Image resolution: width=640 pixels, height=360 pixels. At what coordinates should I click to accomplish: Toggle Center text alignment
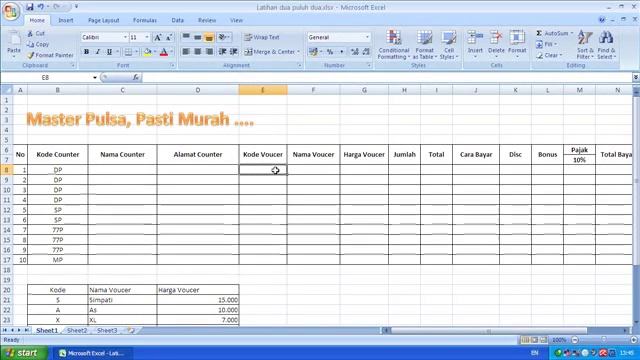point(198,52)
